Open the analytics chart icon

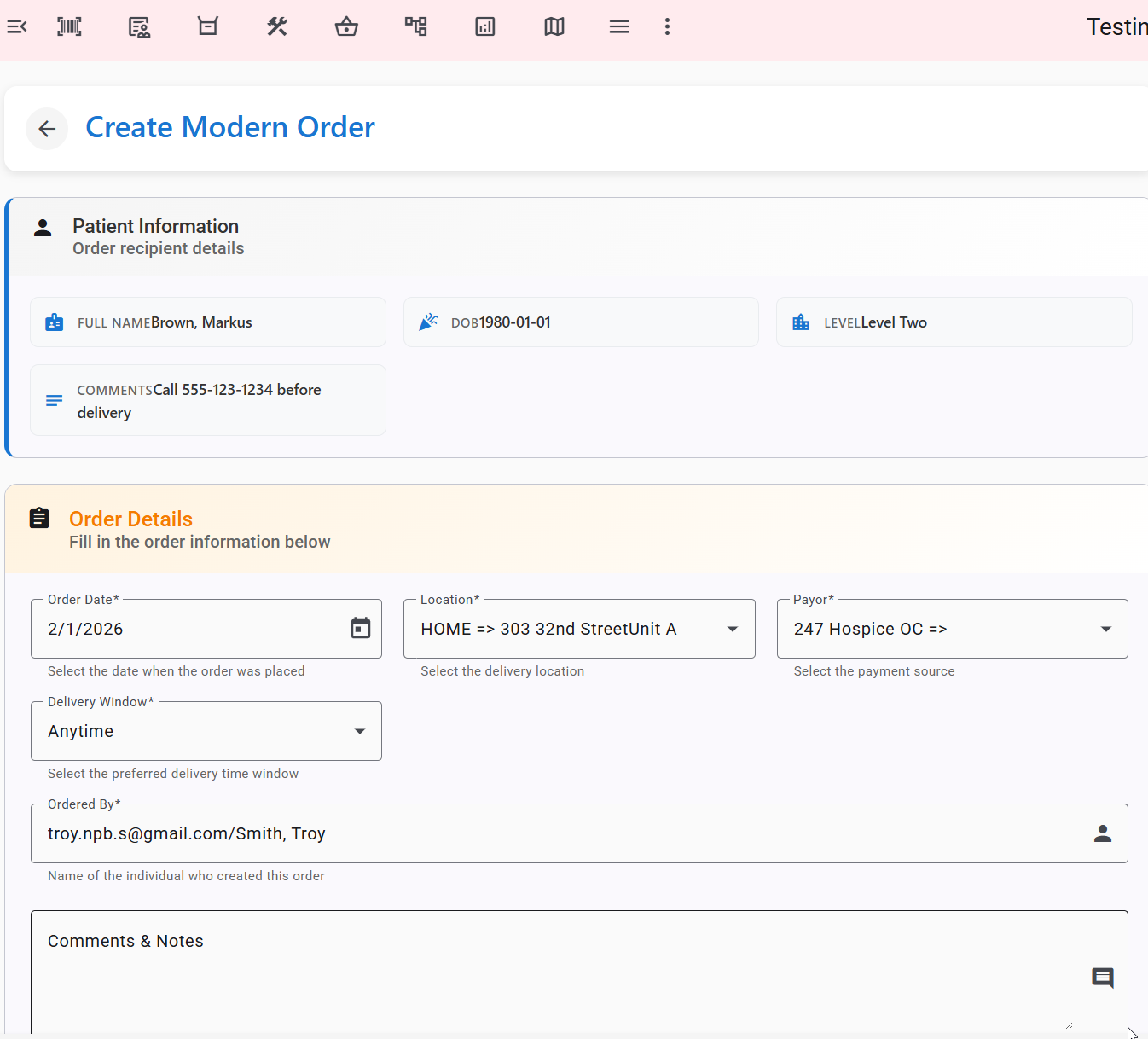(484, 26)
